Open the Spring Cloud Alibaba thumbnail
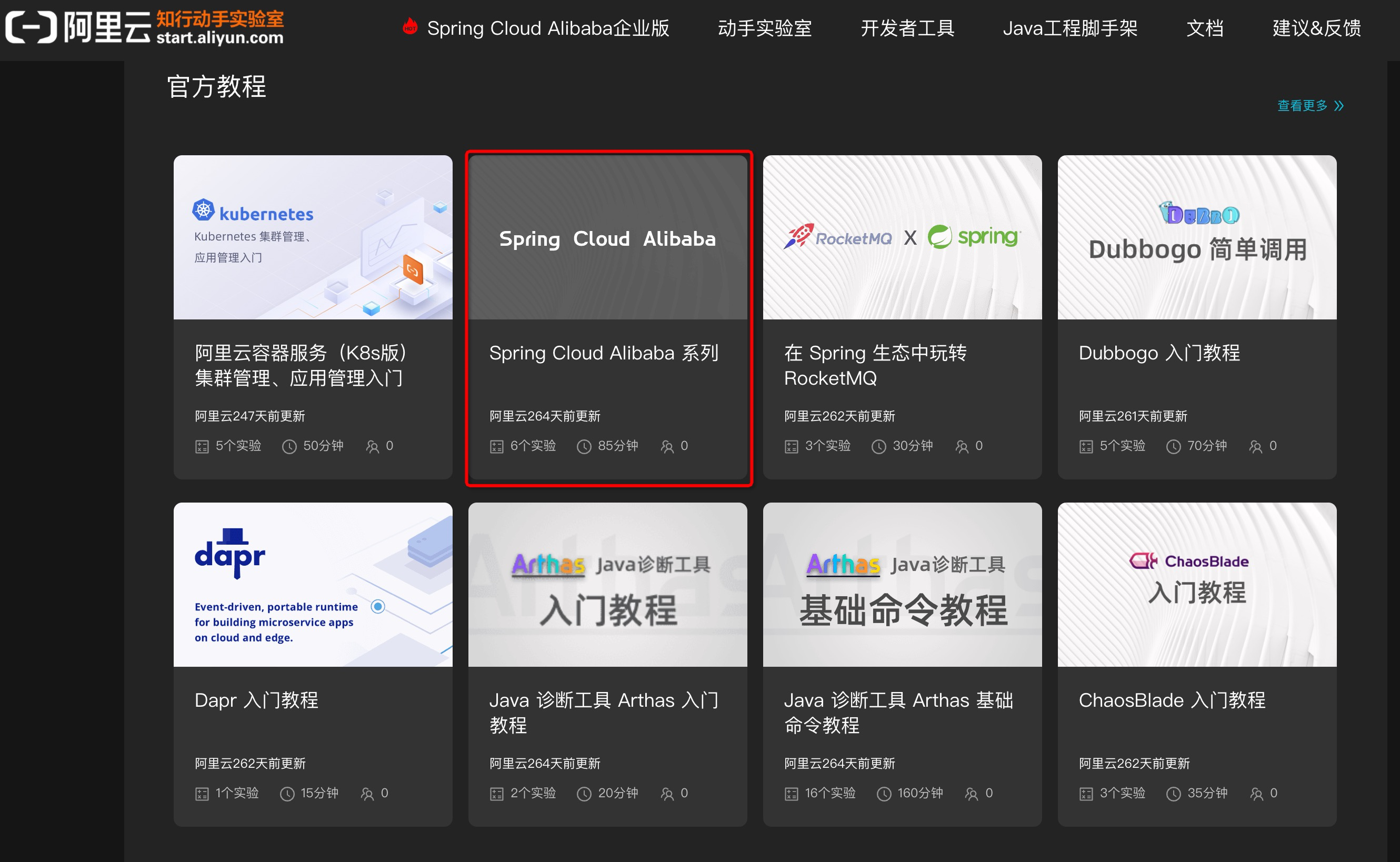 [608, 237]
